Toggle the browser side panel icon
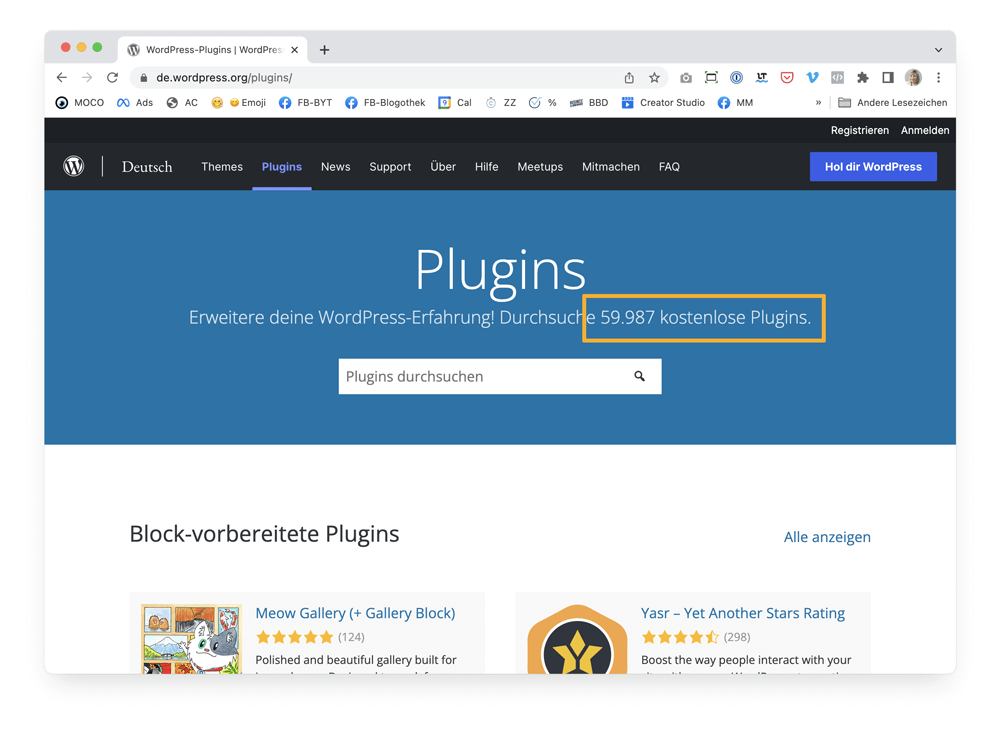Screen dimensions: 1000x732 pos(888,78)
